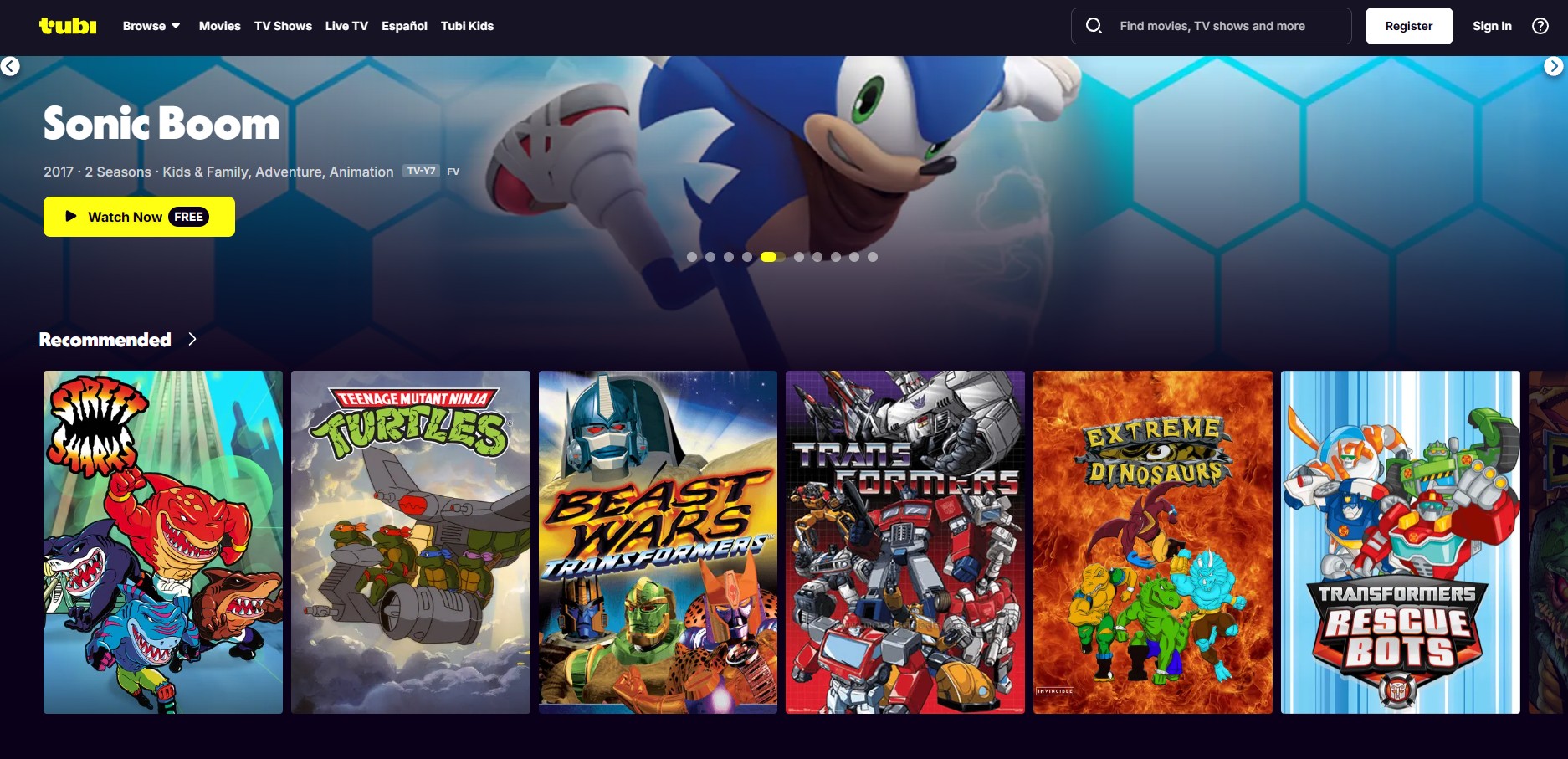Open the Español section

pos(404,26)
